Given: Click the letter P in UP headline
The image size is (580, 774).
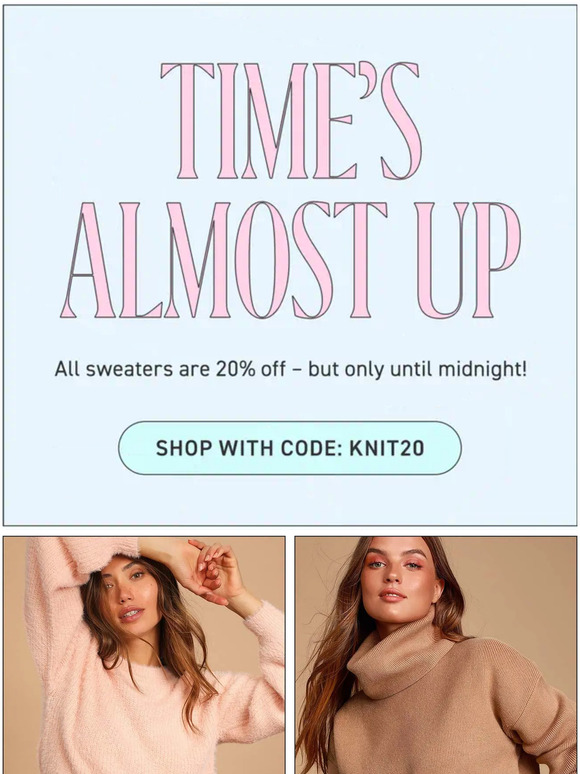Looking at the screenshot, I should point(496,260).
